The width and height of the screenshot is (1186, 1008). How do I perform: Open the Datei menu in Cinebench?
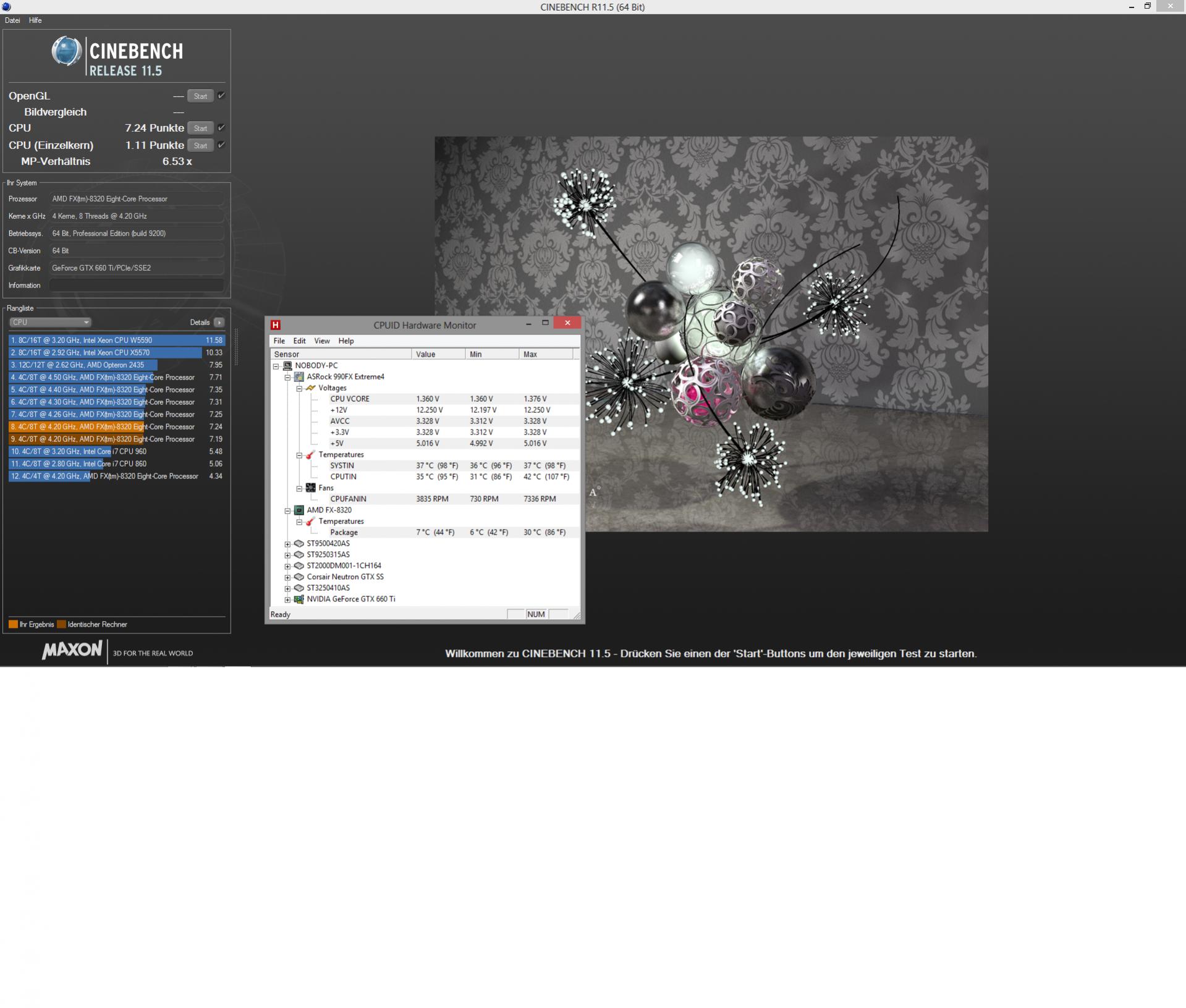click(x=12, y=20)
